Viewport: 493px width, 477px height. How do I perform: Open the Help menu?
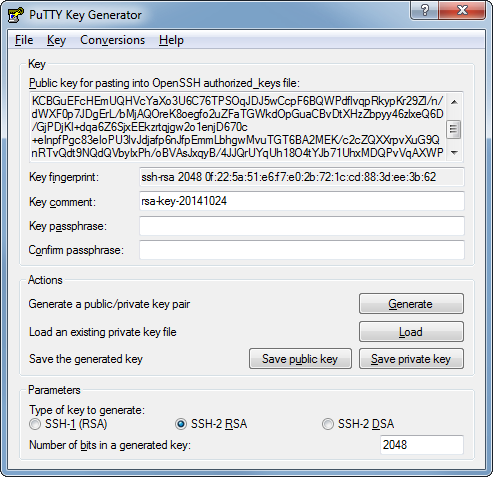coord(171,40)
